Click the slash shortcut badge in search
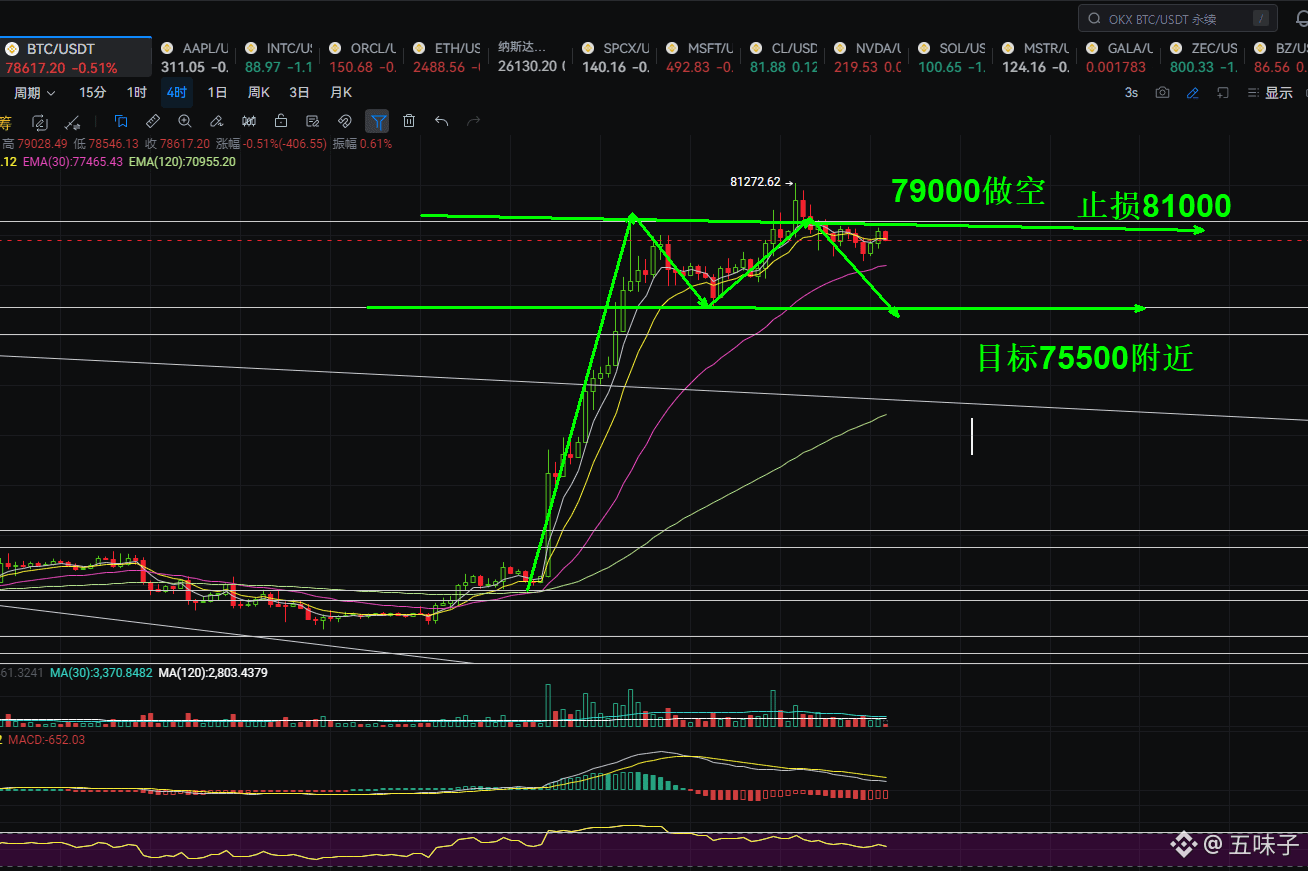The image size is (1308, 871). coord(1261,18)
